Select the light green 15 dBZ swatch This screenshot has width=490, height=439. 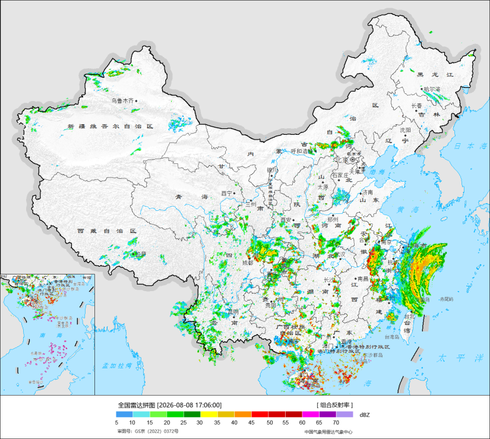(158, 414)
